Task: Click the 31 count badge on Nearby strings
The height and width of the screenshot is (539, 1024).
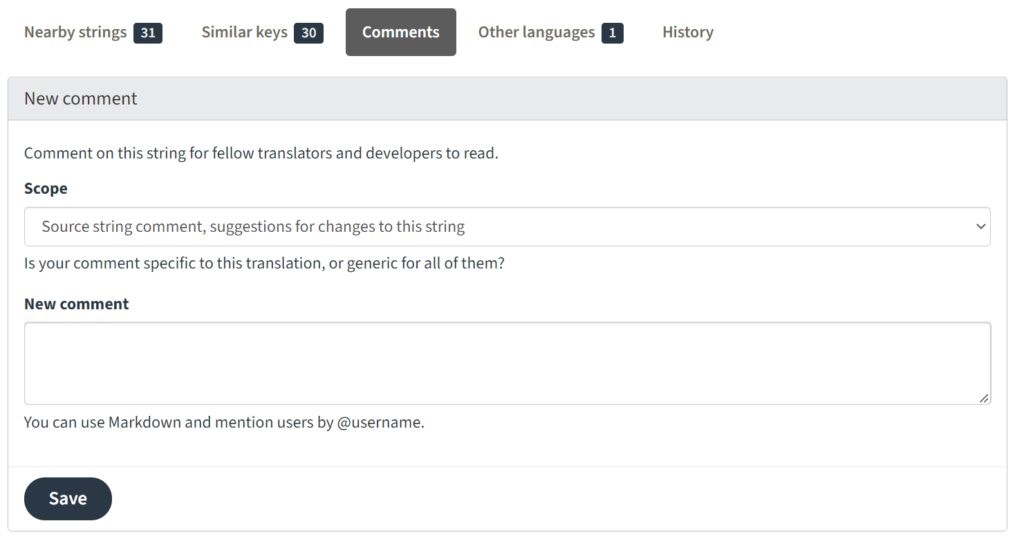Action: [148, 33]
